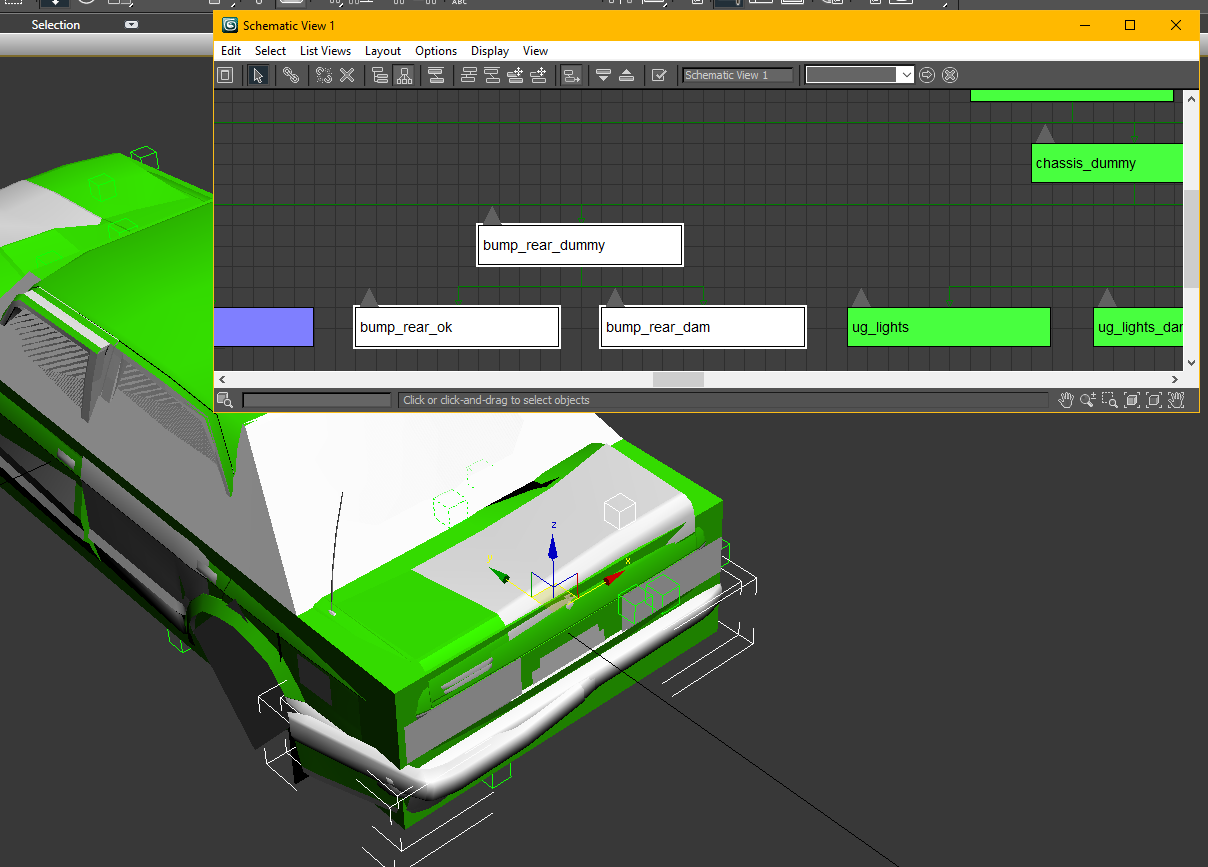
Task: Activate the Select tool arrow
Action: click(259, 74)
